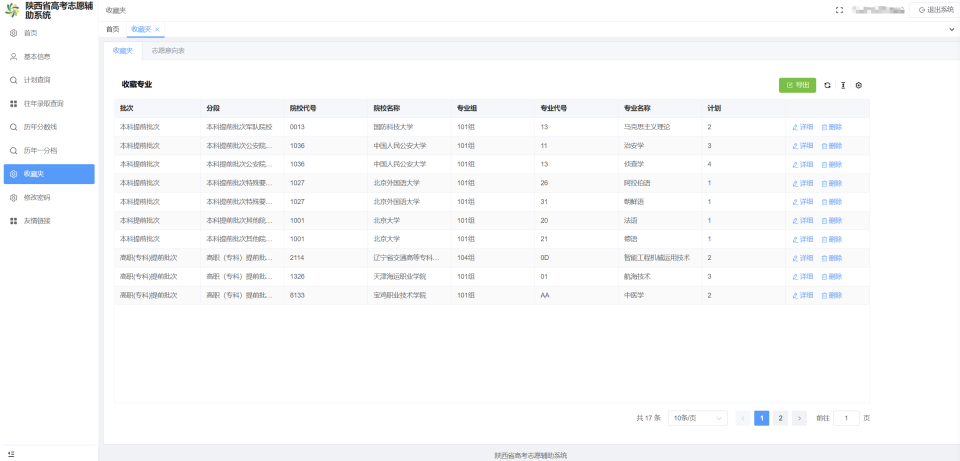Delete the 阿拉伯语 row
This screenshot has height=461, width=960.
pos(832,183)
